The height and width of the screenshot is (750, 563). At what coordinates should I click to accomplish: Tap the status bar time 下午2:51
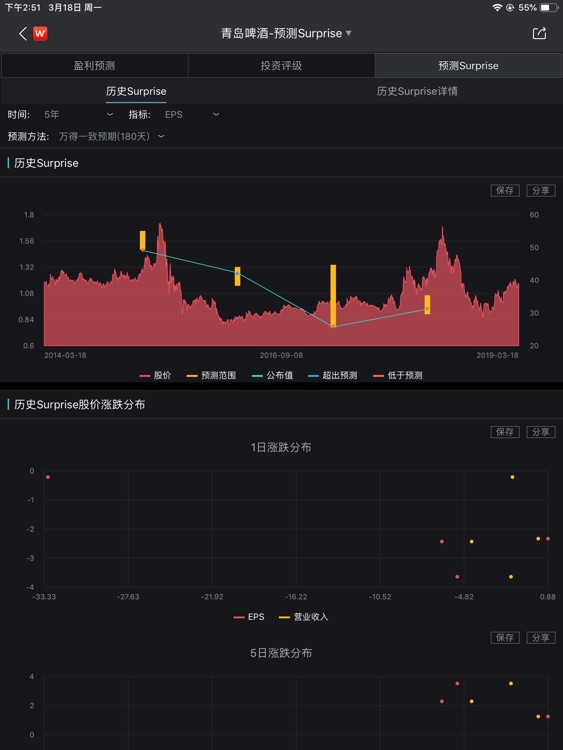[x=22, y=8]
